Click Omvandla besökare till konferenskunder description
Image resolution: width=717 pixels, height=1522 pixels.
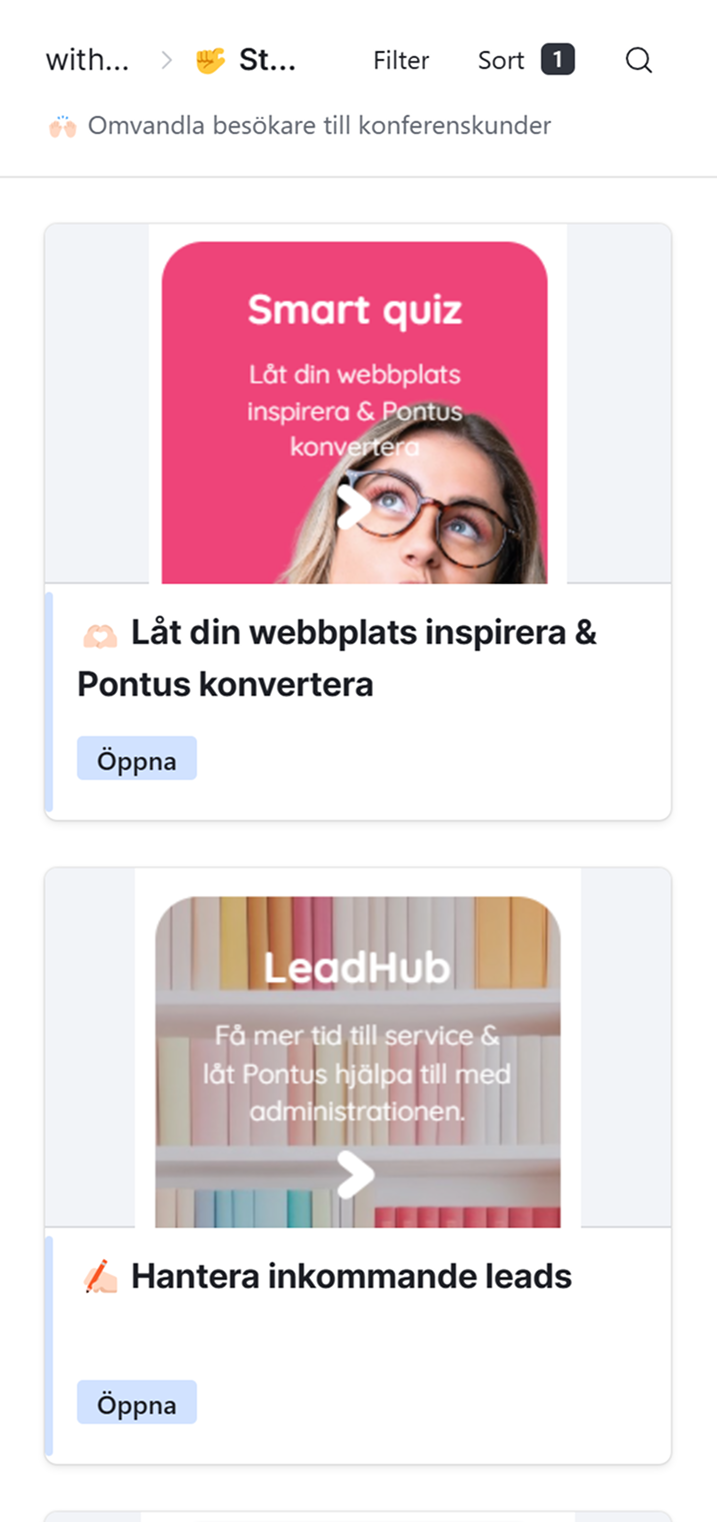[319, 126]
